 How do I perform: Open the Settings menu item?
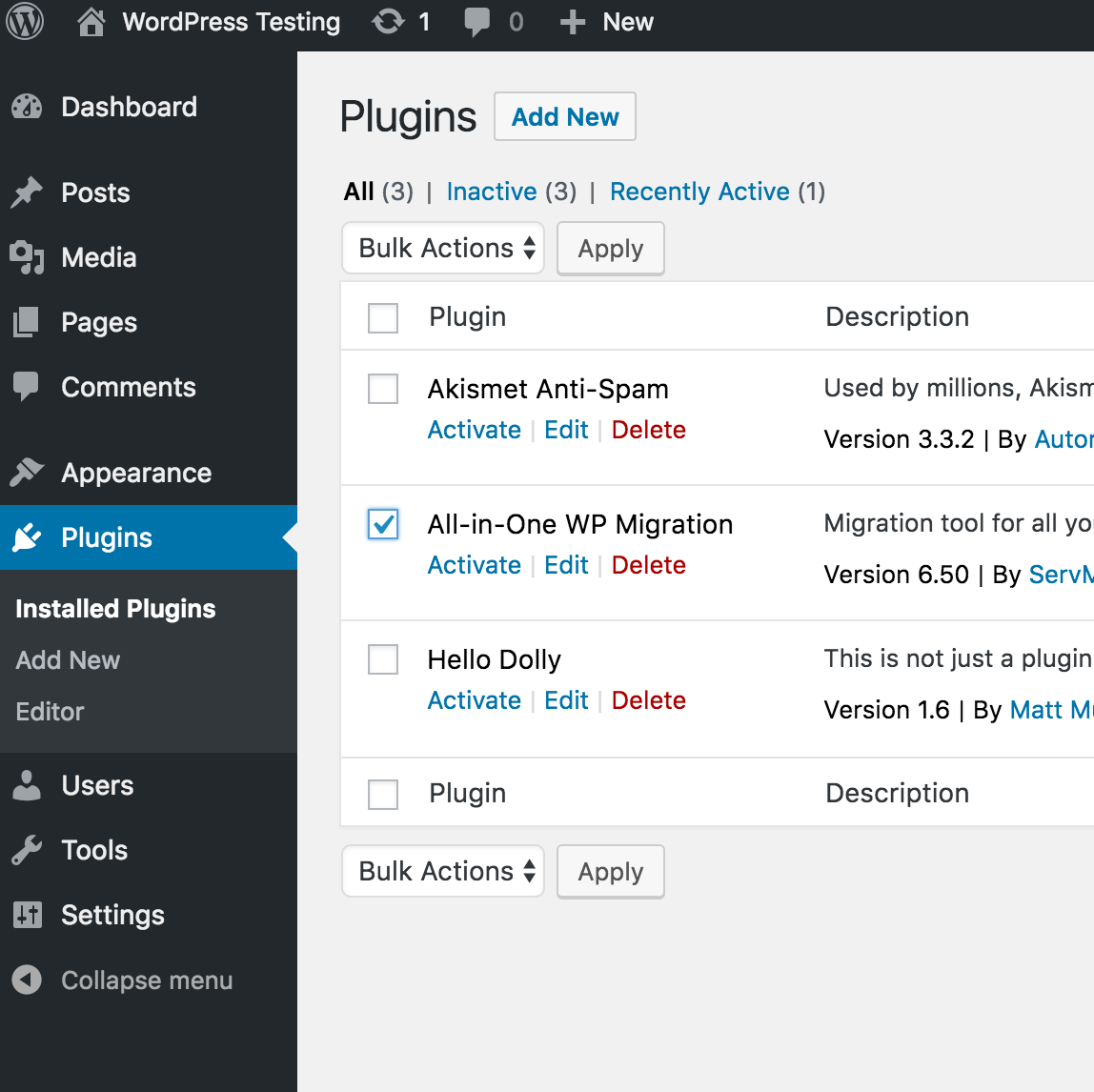149,915
